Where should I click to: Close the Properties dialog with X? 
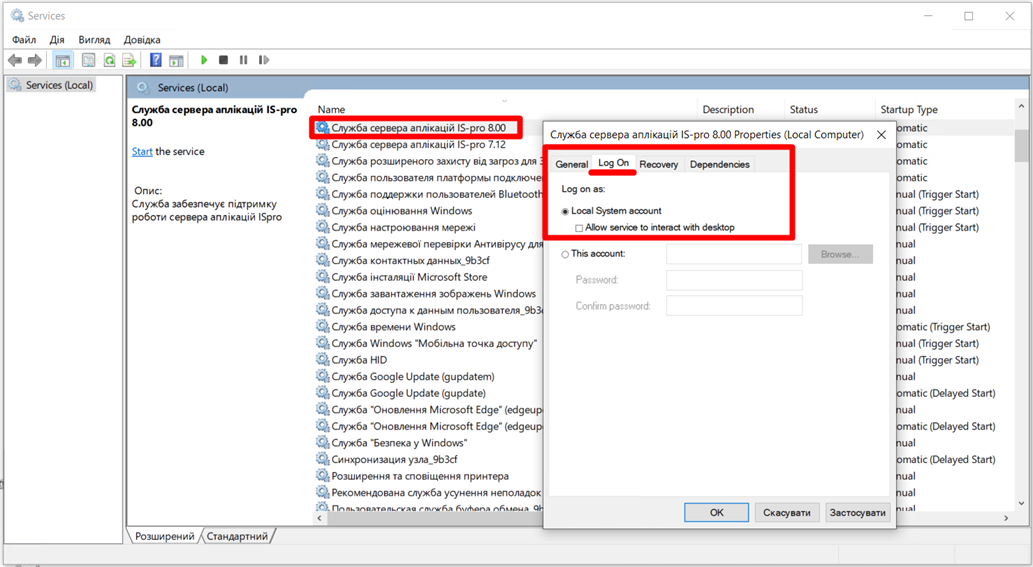[881, 134]
